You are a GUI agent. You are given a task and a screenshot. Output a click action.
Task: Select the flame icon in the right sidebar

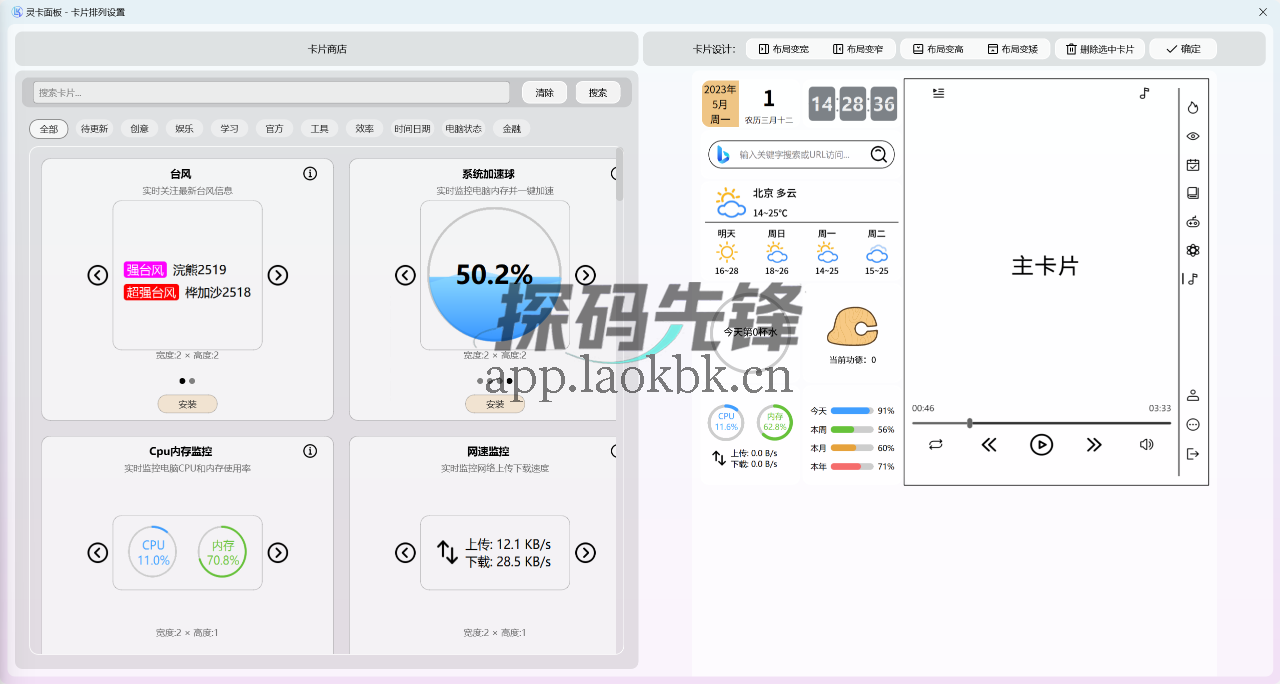coord(1192,106)
